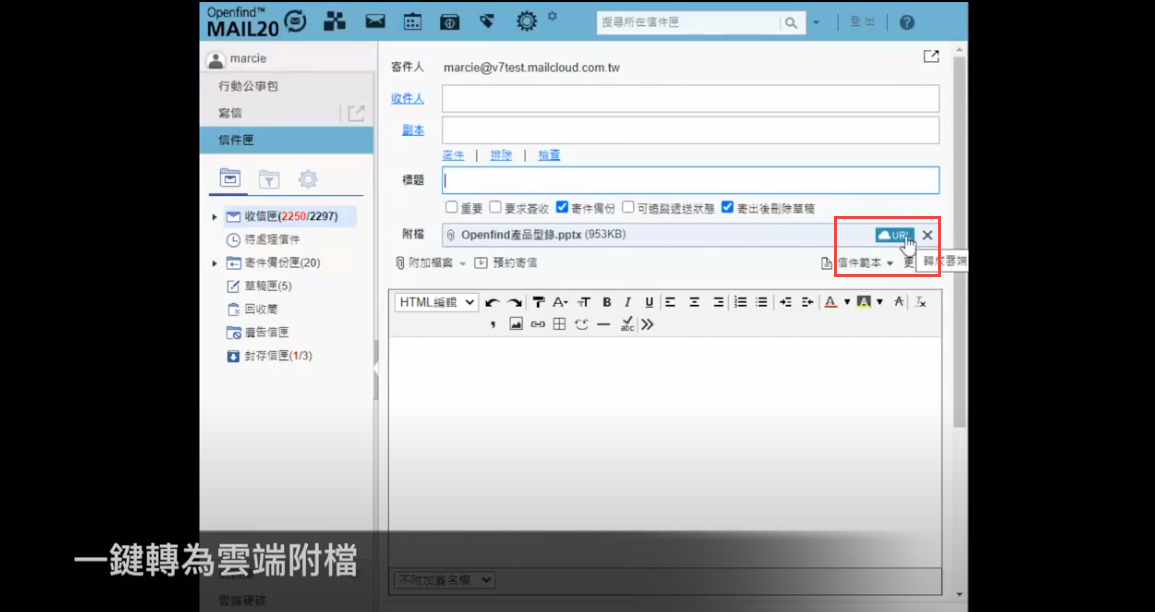Toggle underline formatting
Viewport: 1155px width, 612px height.
tap(649, 302)
